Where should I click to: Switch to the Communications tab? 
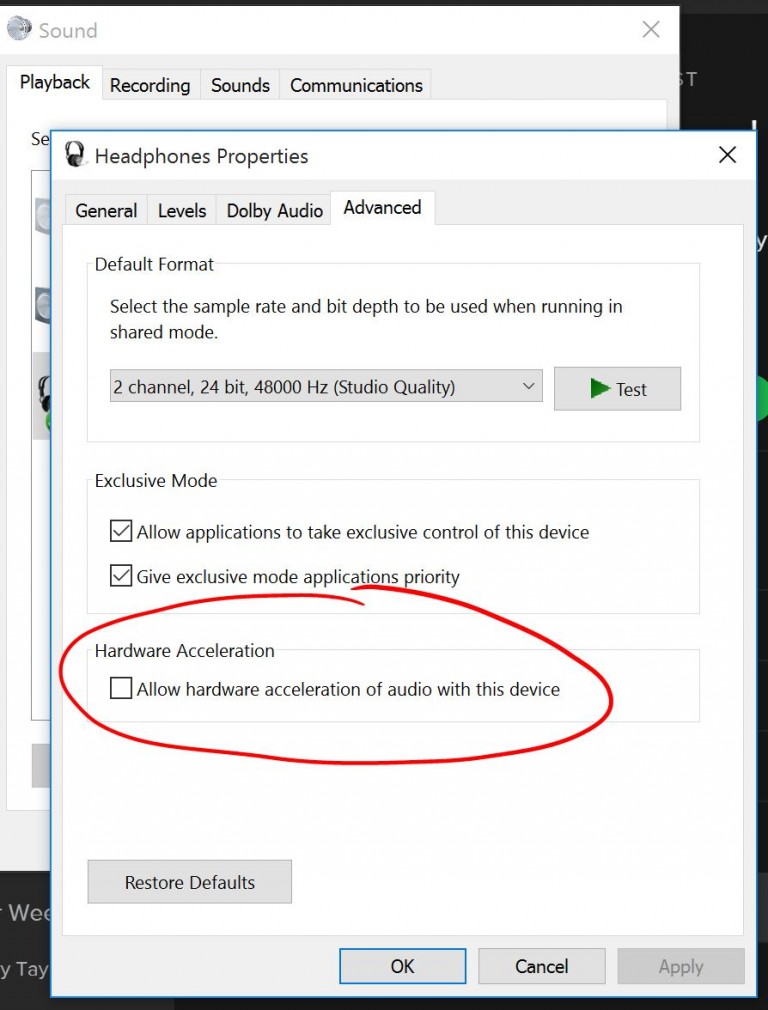tap(355, 86)
